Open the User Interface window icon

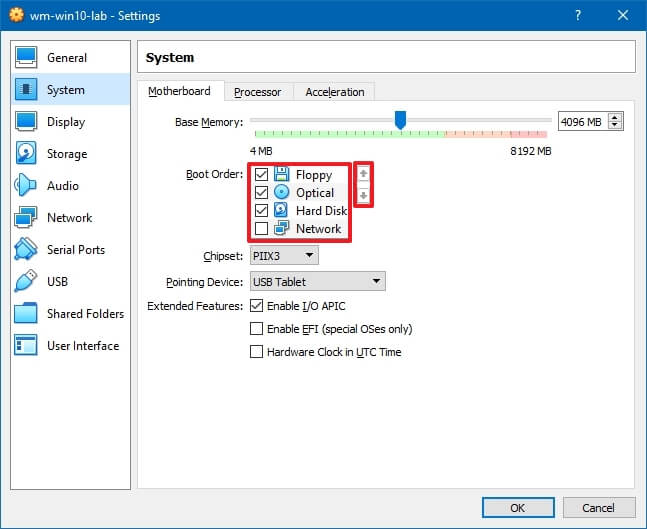coord(26,345)
